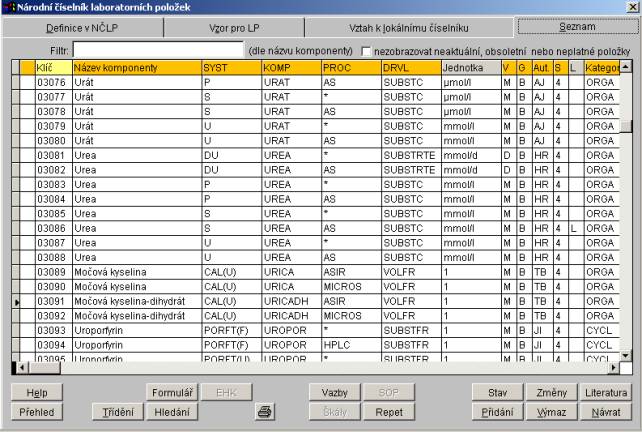Screen dimensions: 642x432
Task: Click the table's vertical scrollbar down arrow
Action: point(626,355)
